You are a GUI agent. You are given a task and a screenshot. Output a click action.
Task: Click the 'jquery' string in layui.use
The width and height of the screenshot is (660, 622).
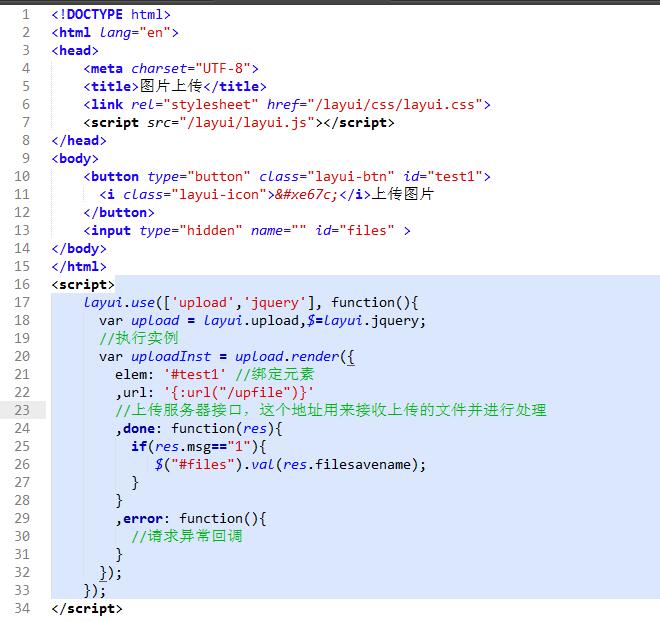pos(274,302)
